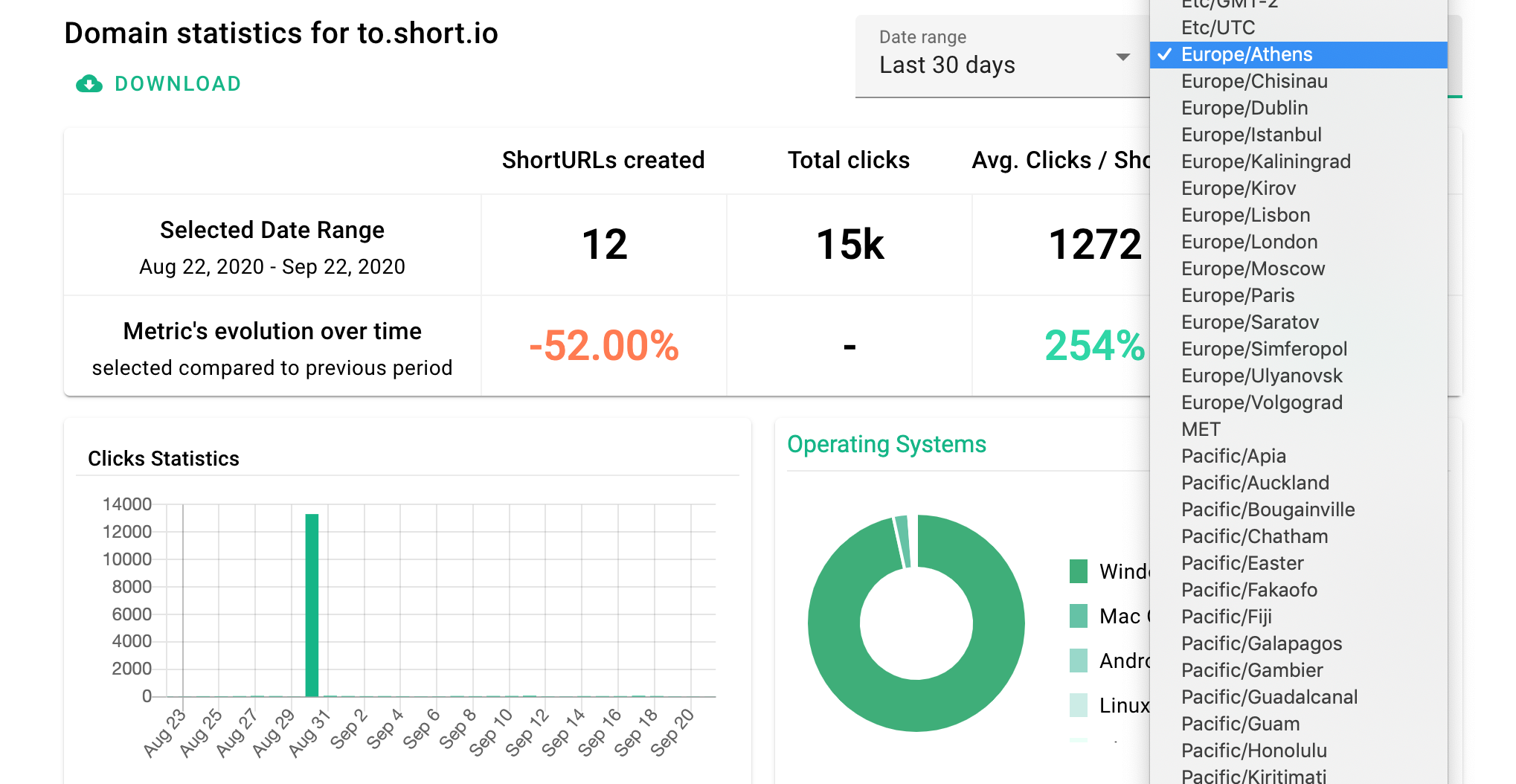Open the Date range dropdown
This screenshot has height=784, width=1516.
(997, 57)
